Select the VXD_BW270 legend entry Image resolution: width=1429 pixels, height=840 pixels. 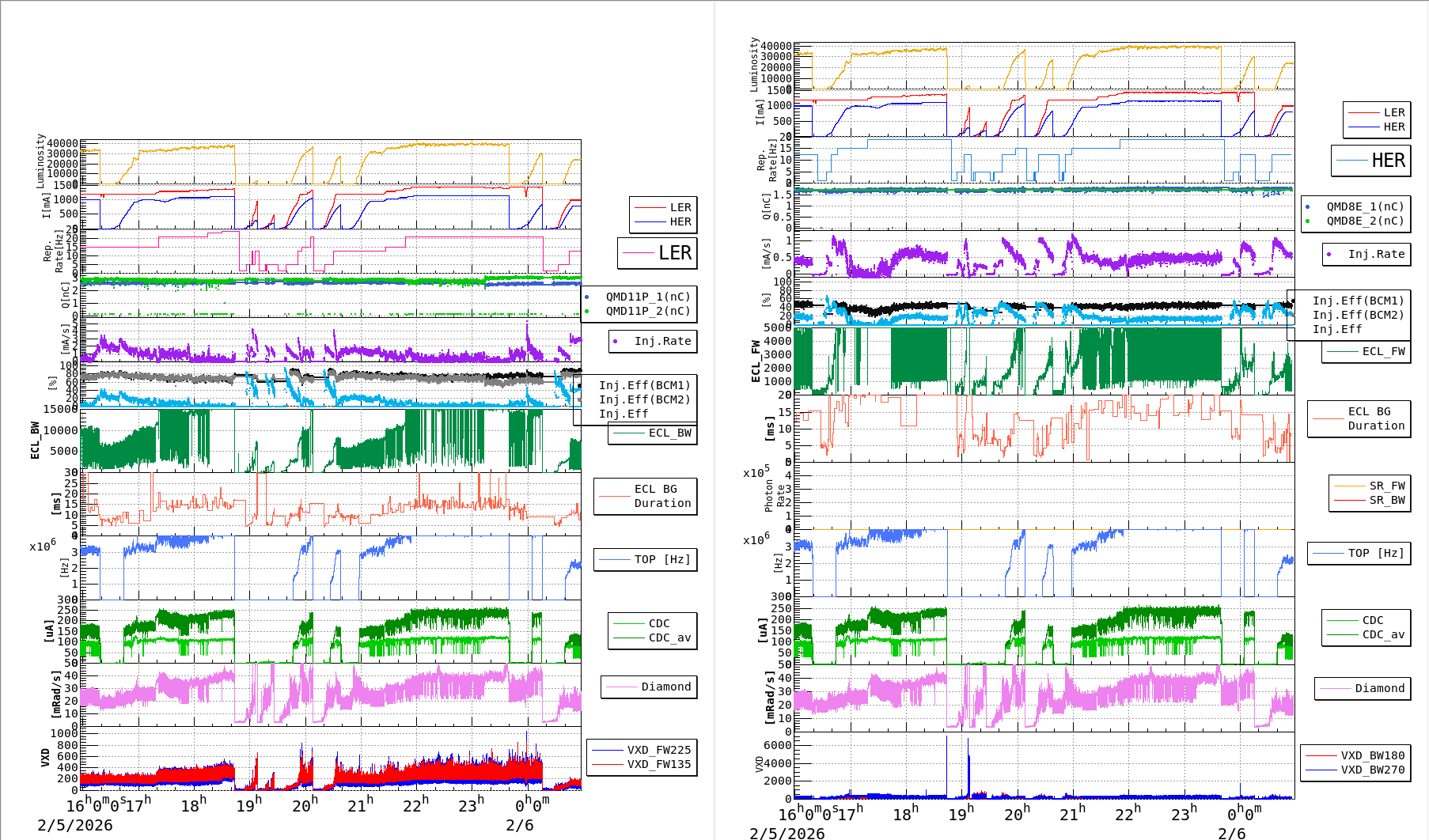[x=1355, y=770]
